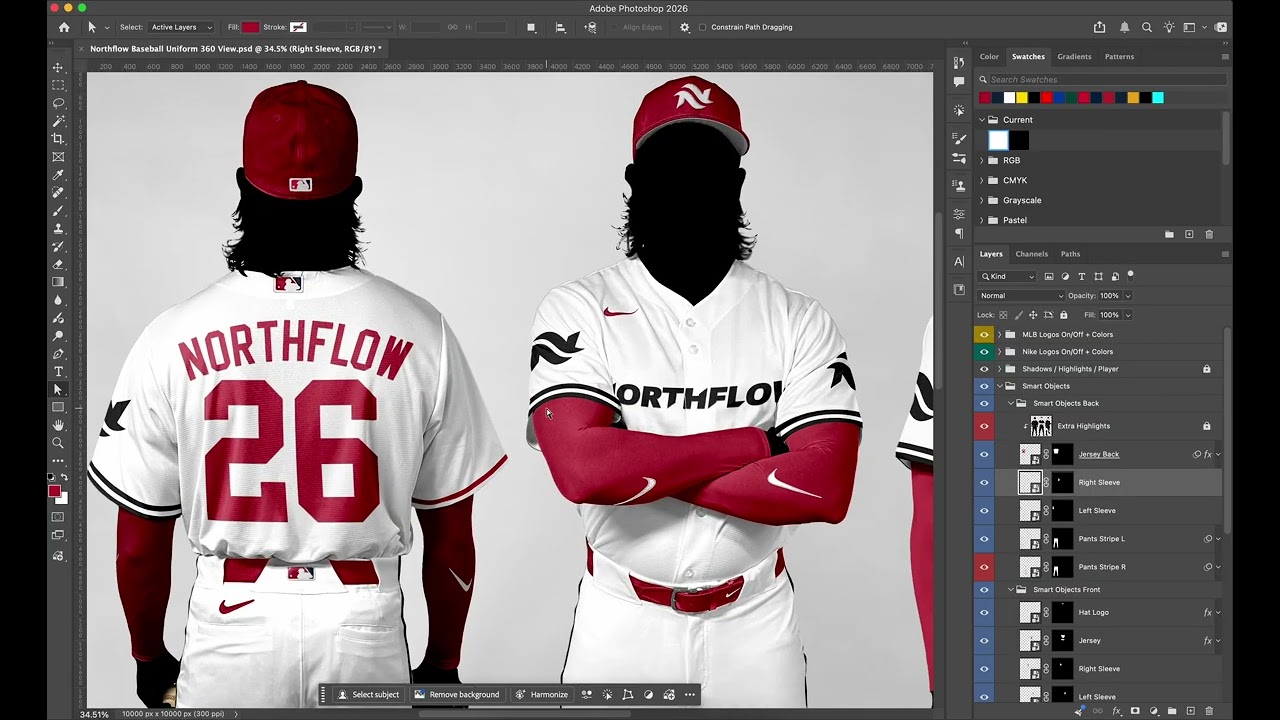The height and width of the screenshot is (720, 1280).
Task: Open the Normal blend mode dropdown
Action: pyautogui.click(x=1021, y=296)
